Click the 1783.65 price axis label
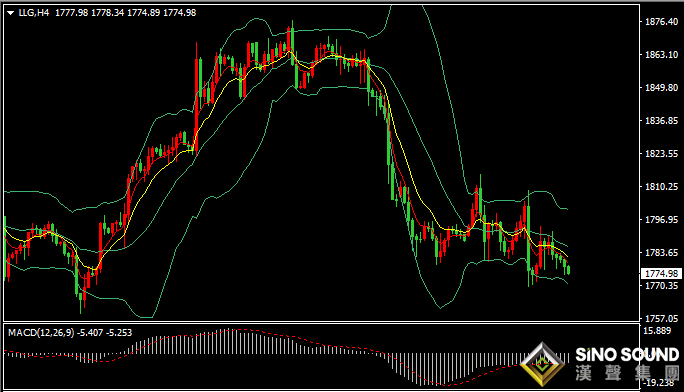The width and height of the screenshot is (684, 392). [662, 252]
